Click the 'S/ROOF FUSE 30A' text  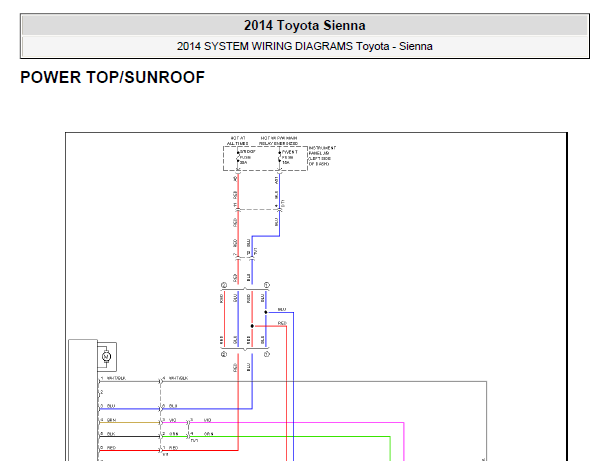(x=247, y=157)
